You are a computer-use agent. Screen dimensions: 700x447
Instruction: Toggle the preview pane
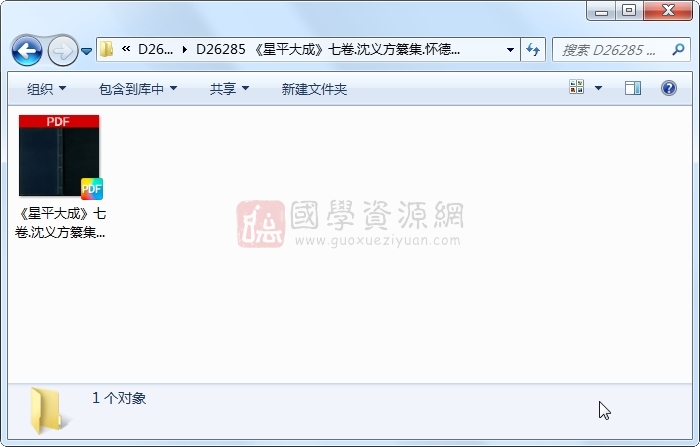tap(633, 88)
